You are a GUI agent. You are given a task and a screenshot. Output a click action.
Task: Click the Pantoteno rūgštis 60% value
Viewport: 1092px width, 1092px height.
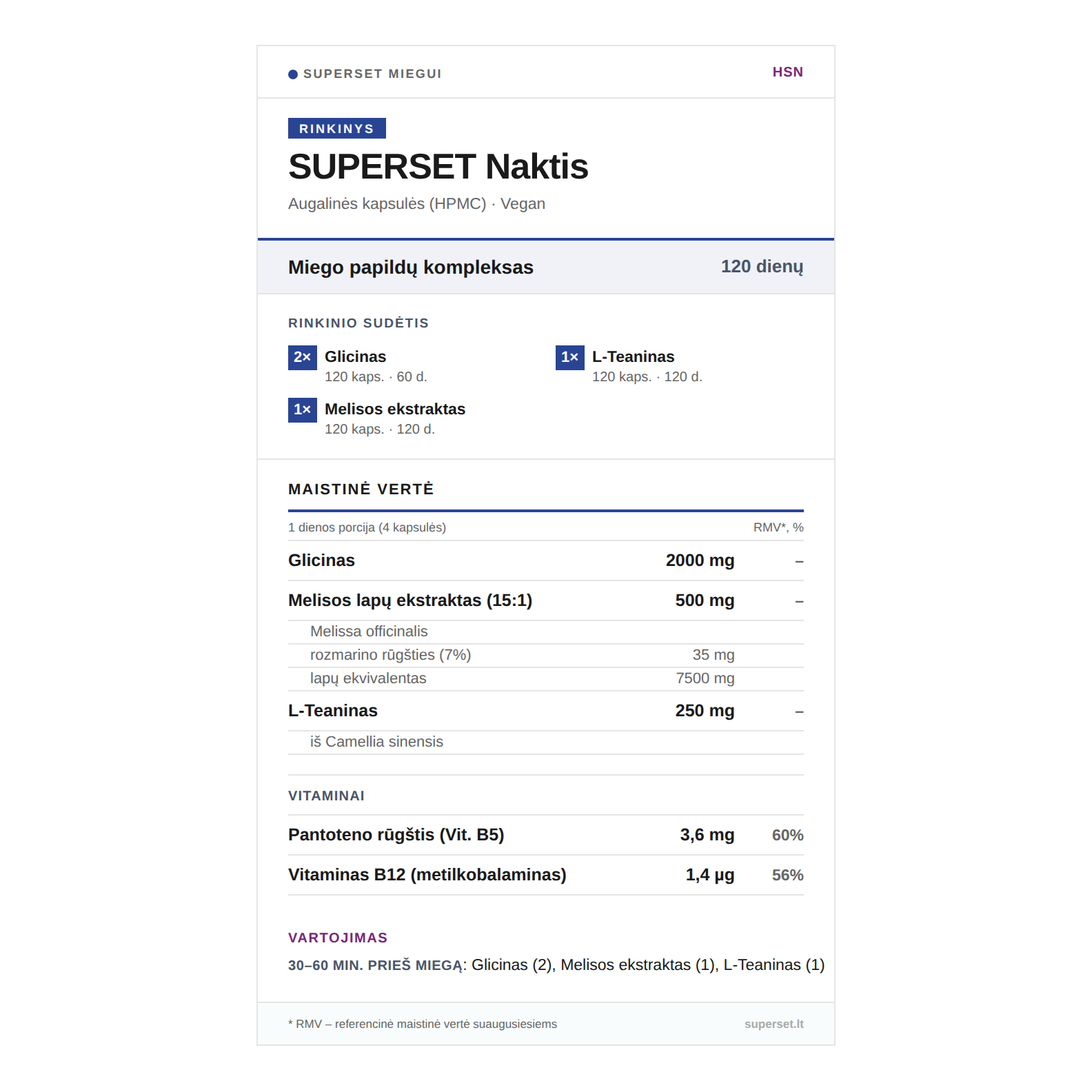[787, 835]
